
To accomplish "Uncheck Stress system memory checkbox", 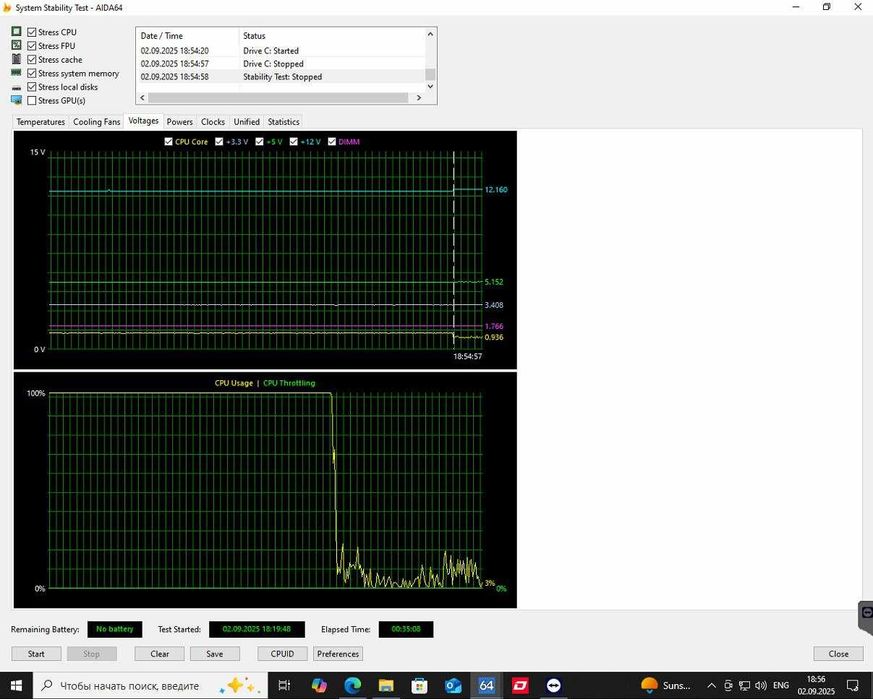I will (x=32, y=73).
